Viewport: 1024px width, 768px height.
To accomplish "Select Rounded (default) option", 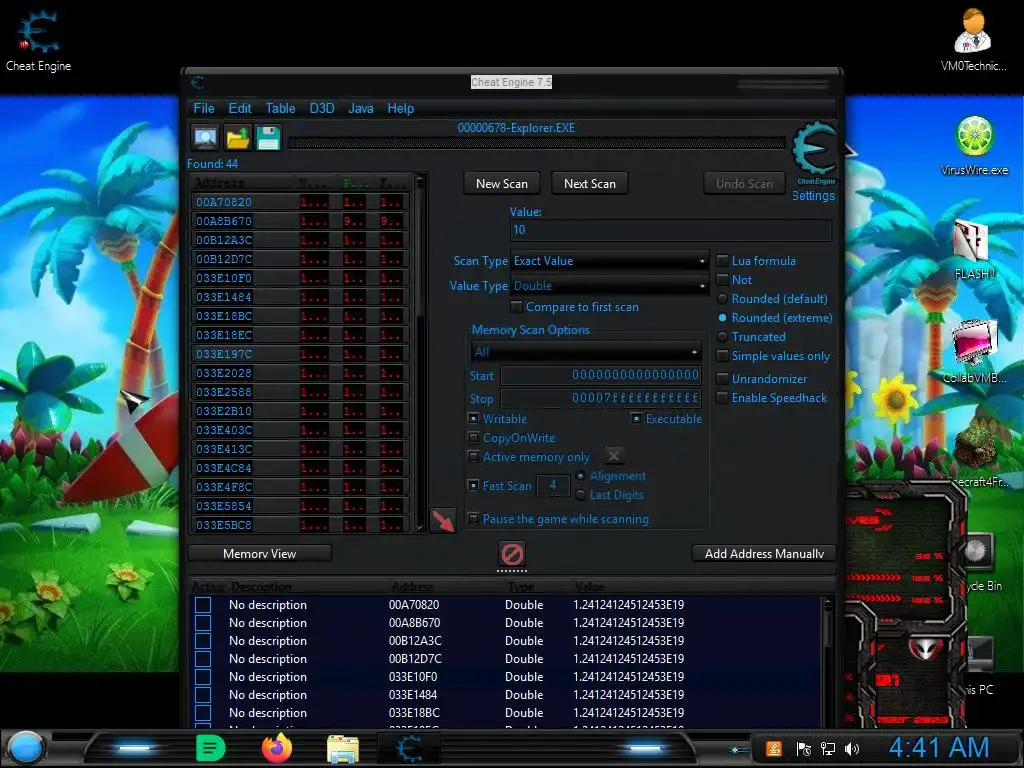I will click(722, 299).
